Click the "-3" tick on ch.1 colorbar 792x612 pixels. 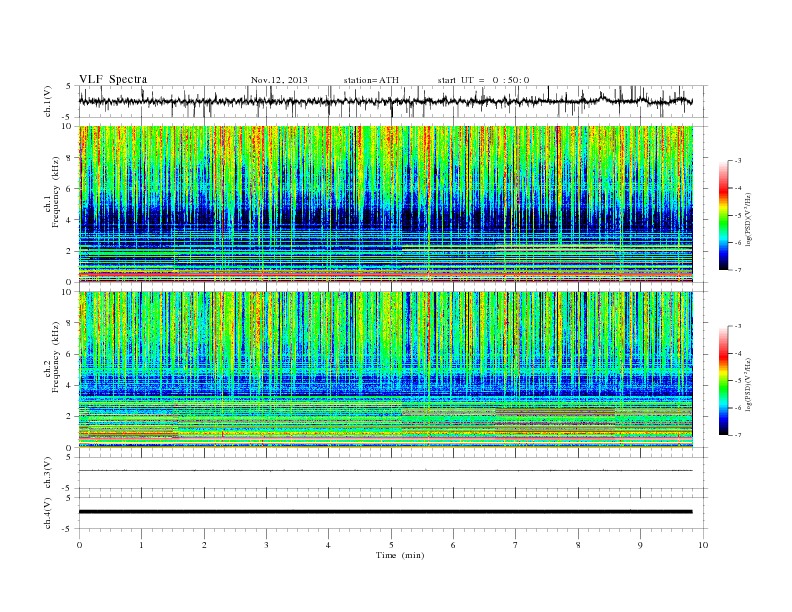738,161
